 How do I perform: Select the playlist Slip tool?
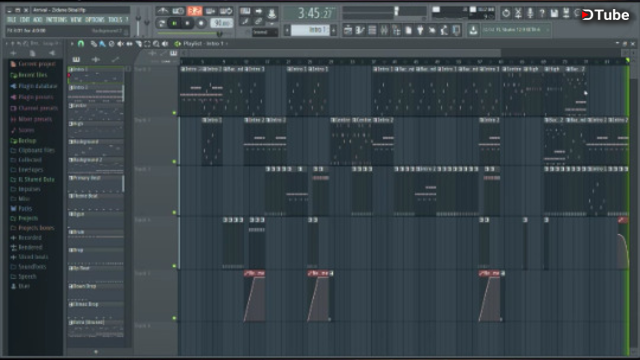point(129,43)
